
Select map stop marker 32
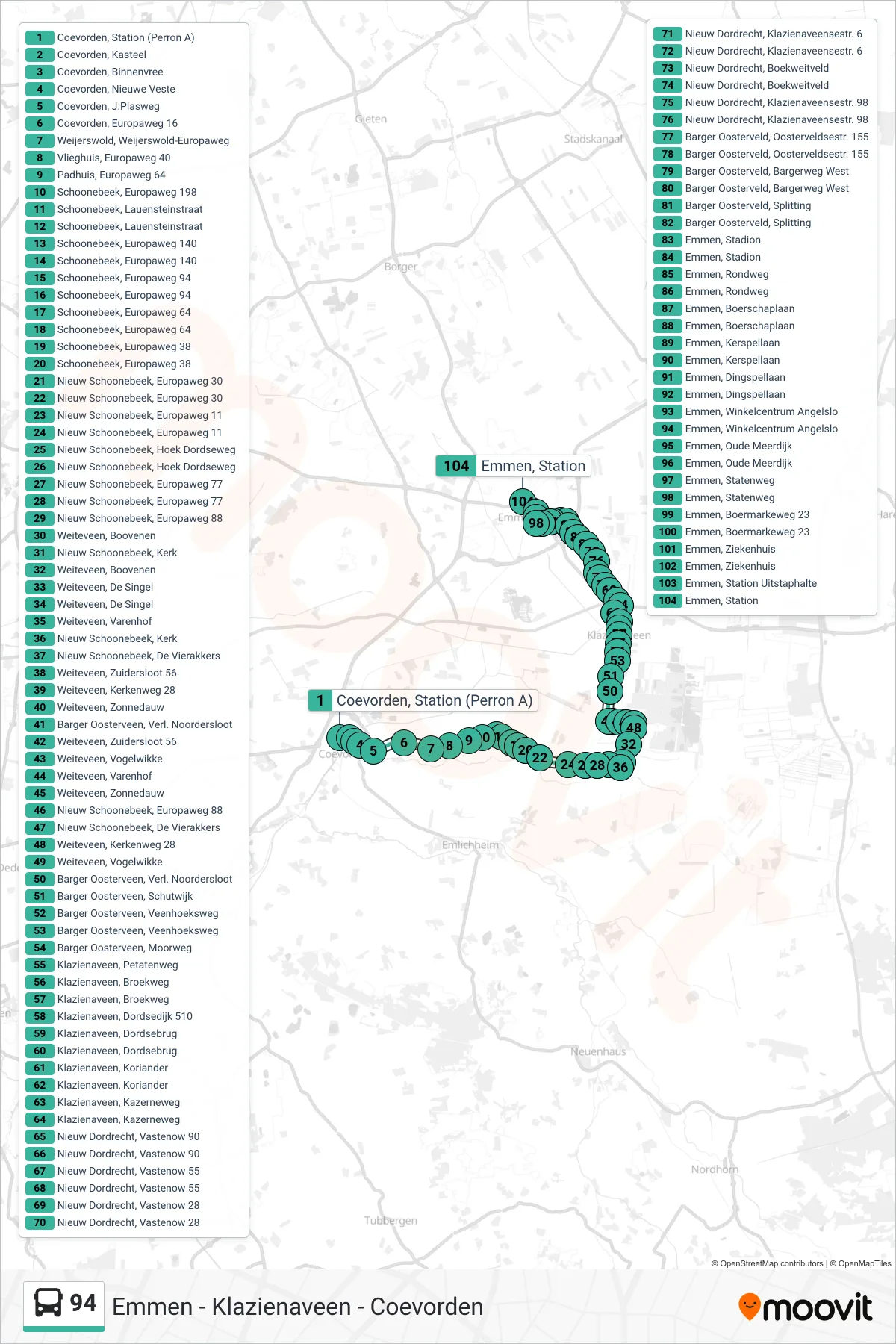click(629, 744)
